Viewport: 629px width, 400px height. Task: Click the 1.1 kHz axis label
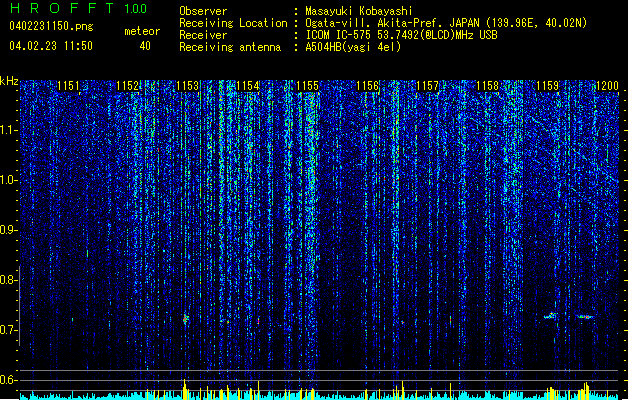[x=8, y=130]
